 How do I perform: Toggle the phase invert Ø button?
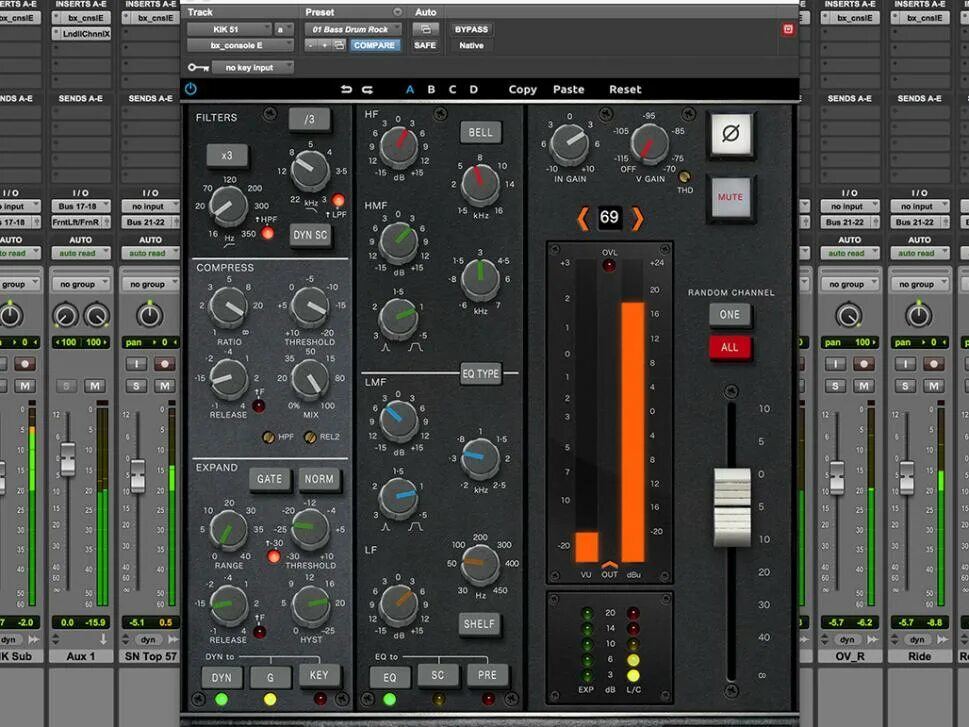731,134
